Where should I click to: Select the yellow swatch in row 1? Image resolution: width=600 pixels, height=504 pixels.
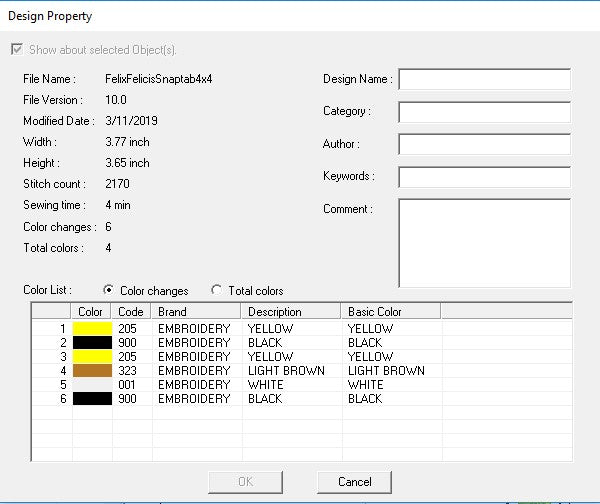click(92, 328)
